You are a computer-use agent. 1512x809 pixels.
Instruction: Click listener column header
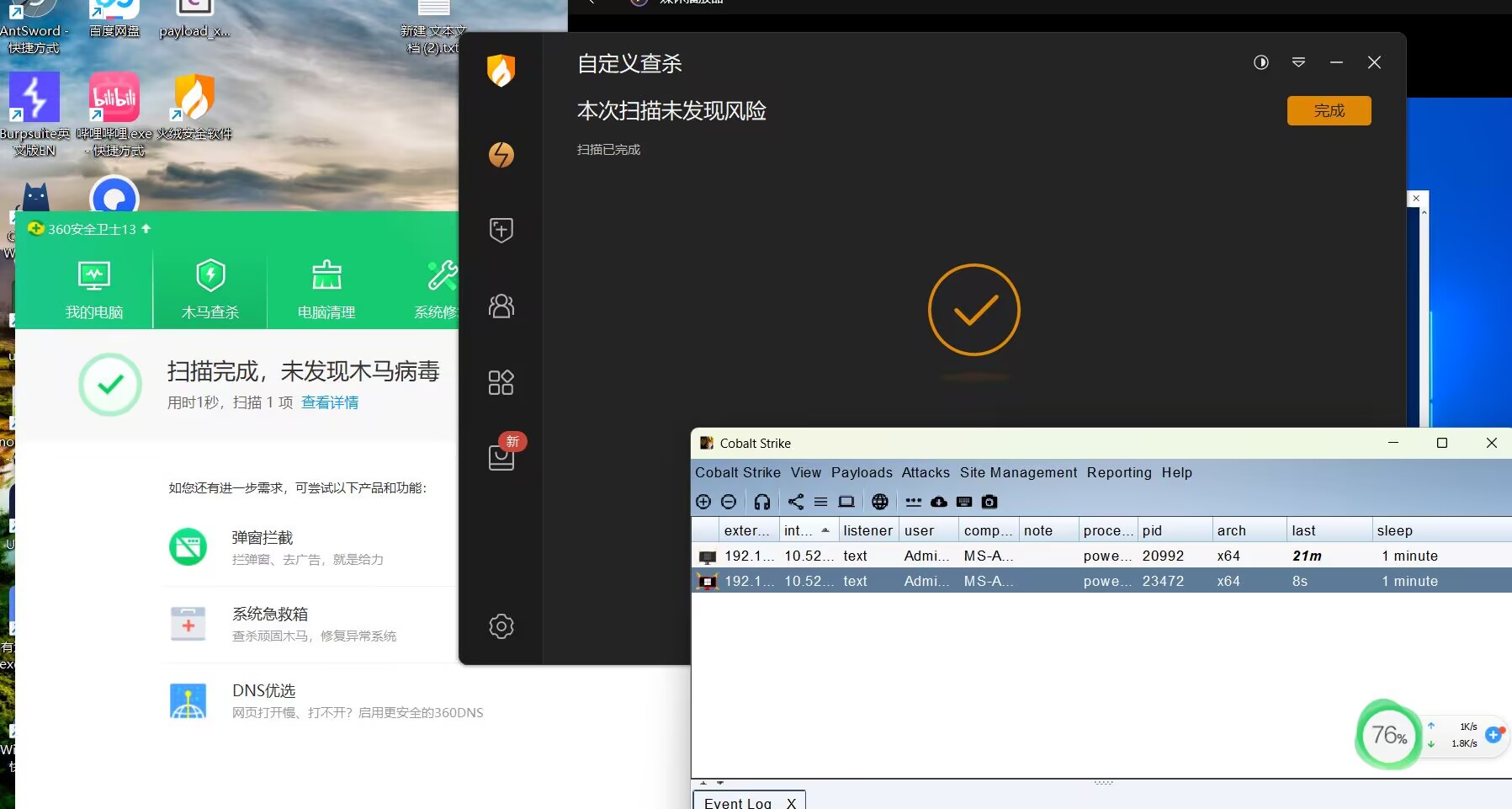(x=868, y=530)
